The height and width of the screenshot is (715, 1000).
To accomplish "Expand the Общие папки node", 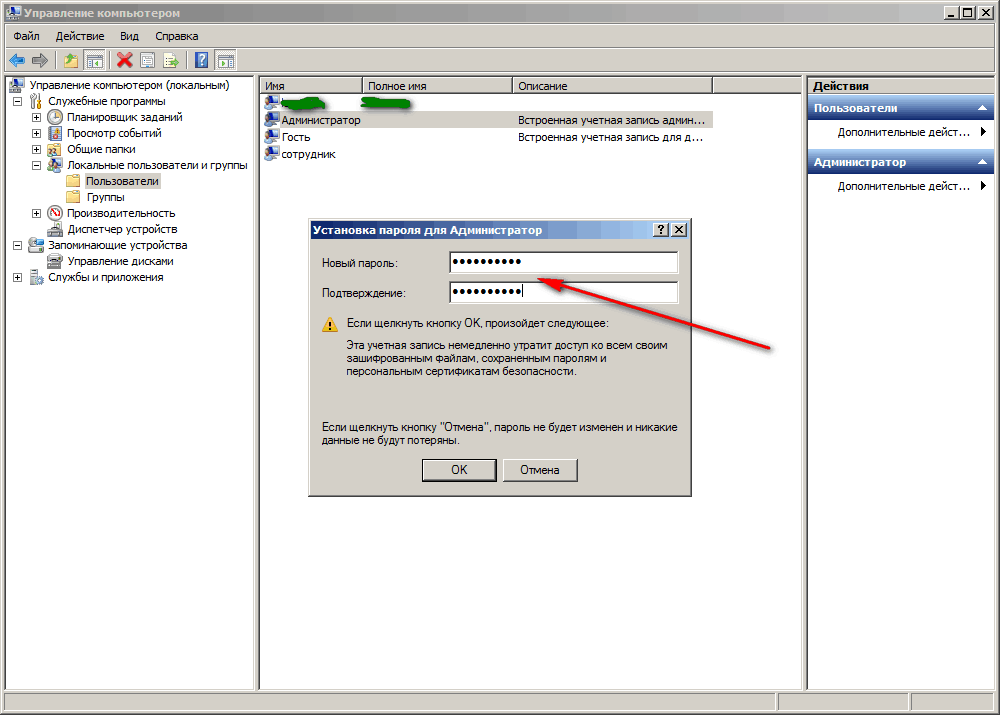I will (36, 149).
